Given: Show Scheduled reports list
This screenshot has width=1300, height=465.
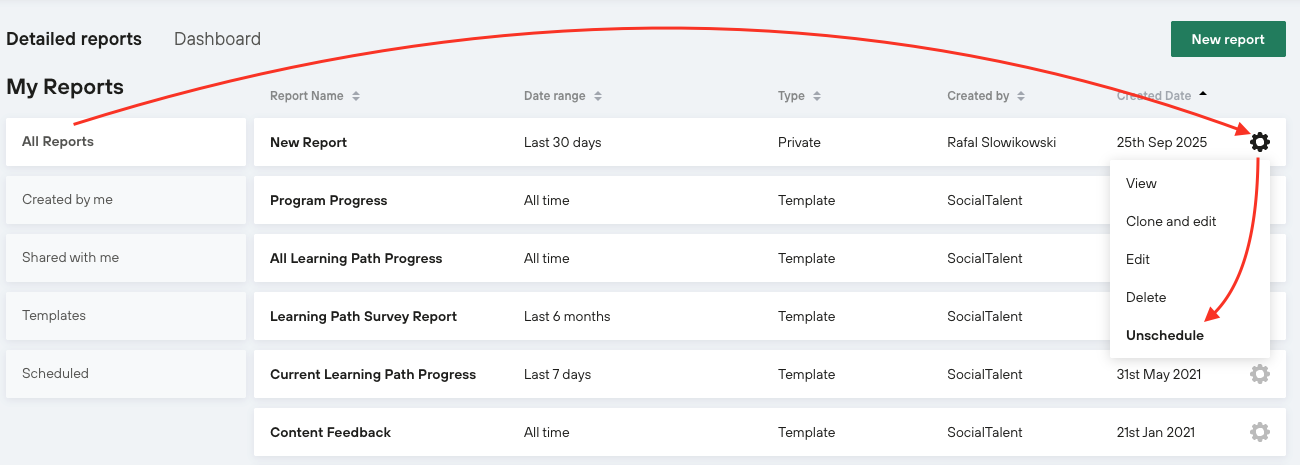Looking at the screenshot, I should (55, 373).
